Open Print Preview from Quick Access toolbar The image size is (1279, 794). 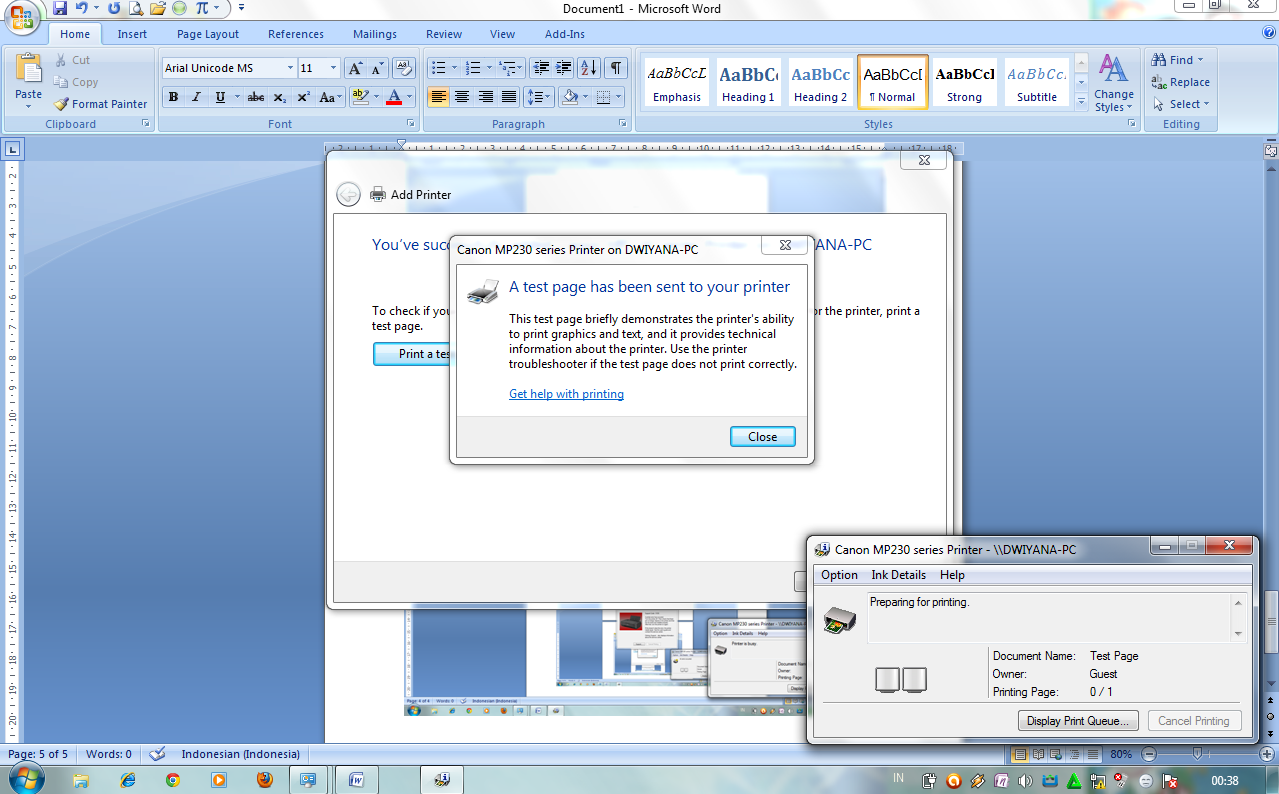[x=135, y=8]
